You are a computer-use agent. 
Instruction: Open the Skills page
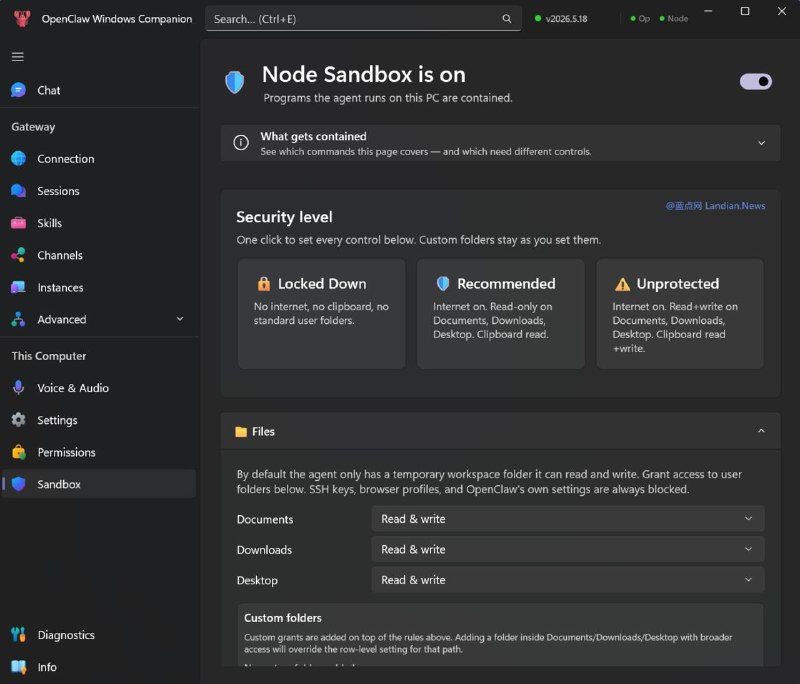click(x=99, y=223)
